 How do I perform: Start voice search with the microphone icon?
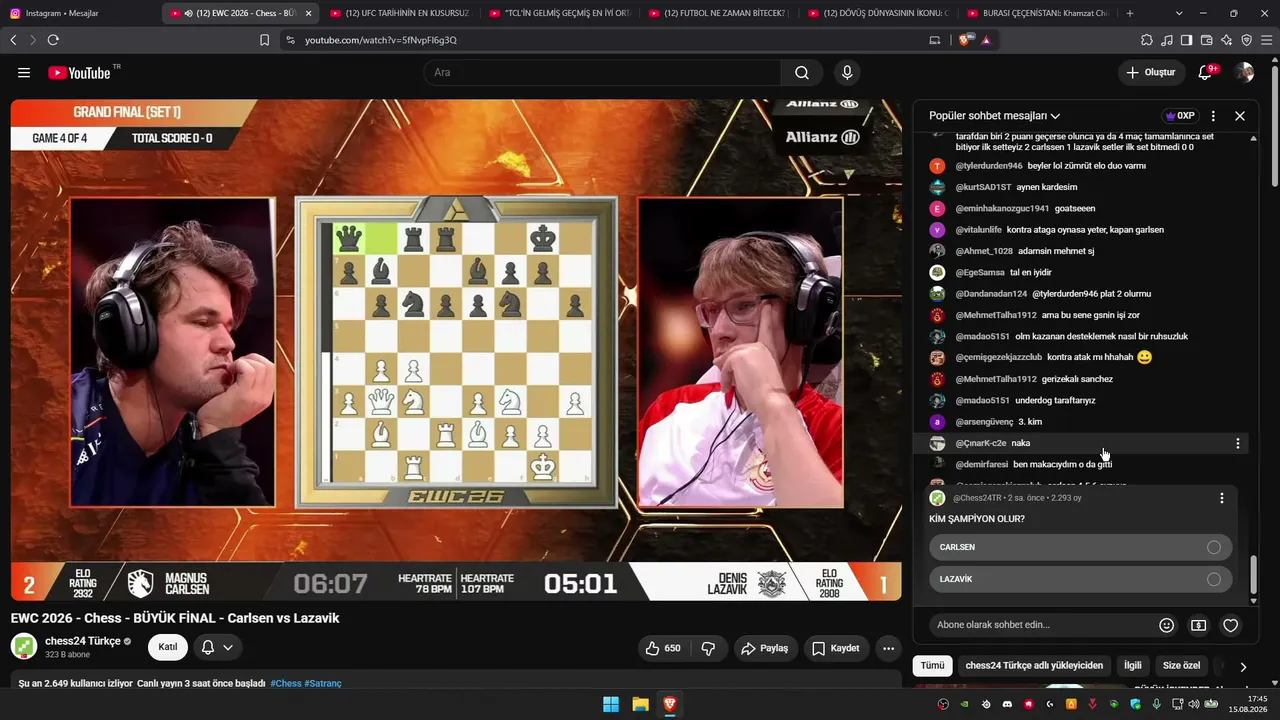click(x=847, y=73)
